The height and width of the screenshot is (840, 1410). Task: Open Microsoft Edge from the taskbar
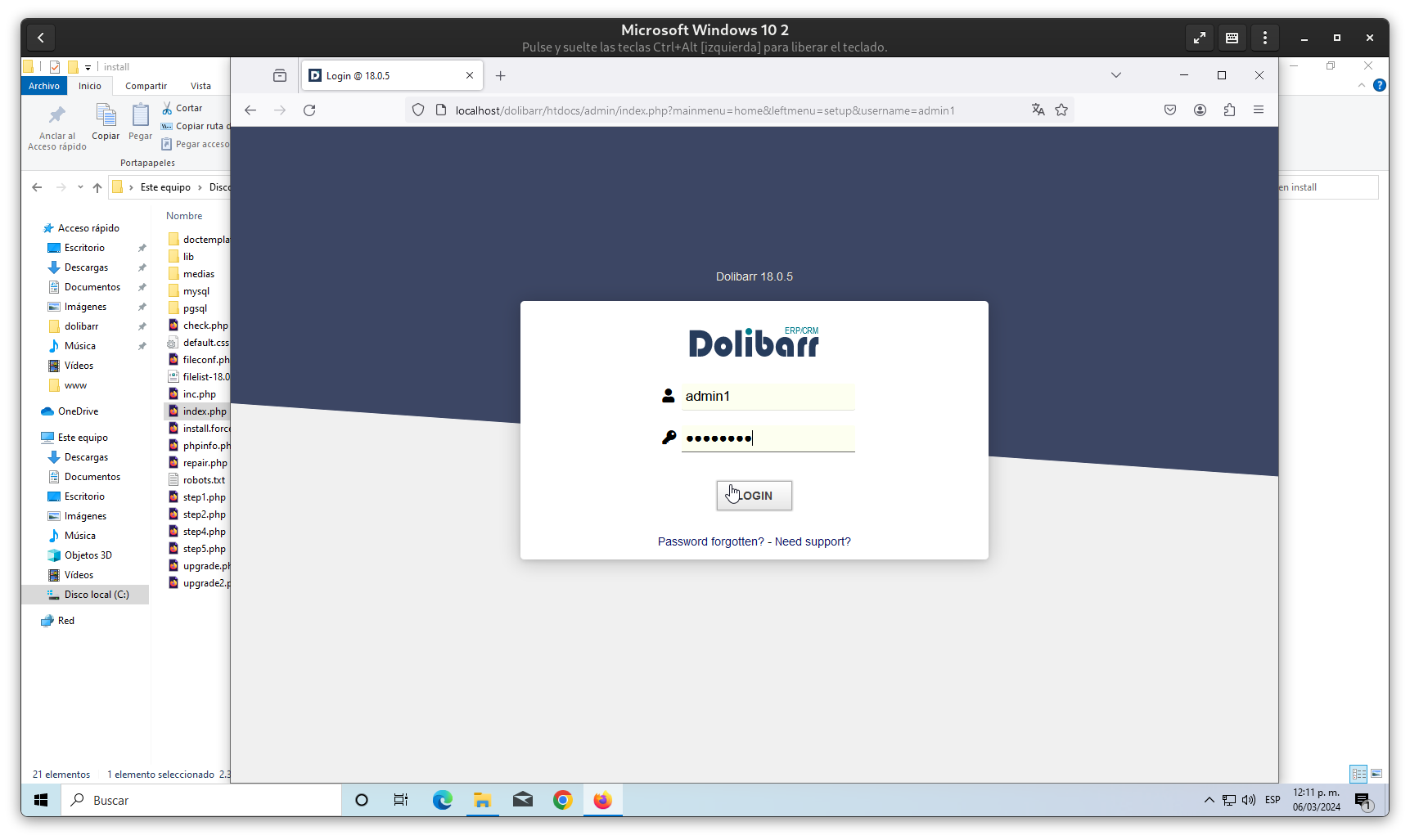[x=442, y=800]
